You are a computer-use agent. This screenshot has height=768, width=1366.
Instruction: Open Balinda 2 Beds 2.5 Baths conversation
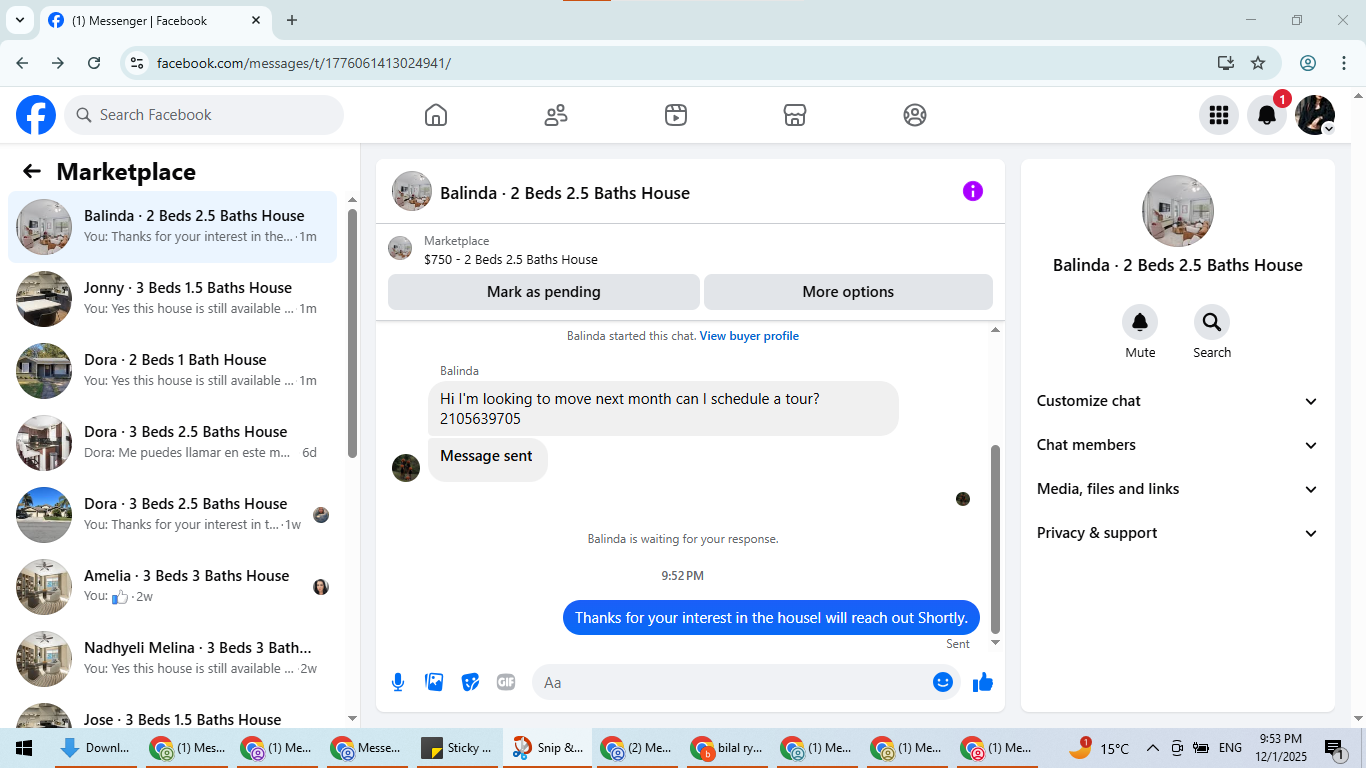tap(173, 227)
